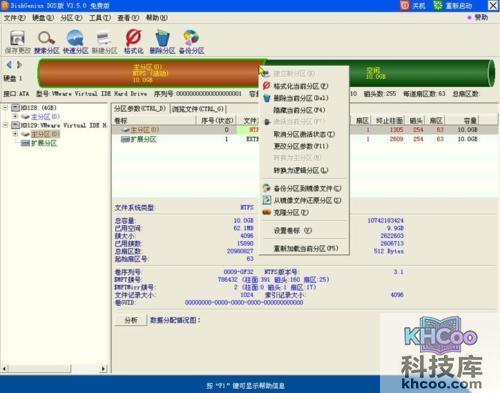Image resolution: width=500 pixels, height=393 pixels.
Task: Click the format icon beside 格式化当前分区
Action: (x=267, y=86)
